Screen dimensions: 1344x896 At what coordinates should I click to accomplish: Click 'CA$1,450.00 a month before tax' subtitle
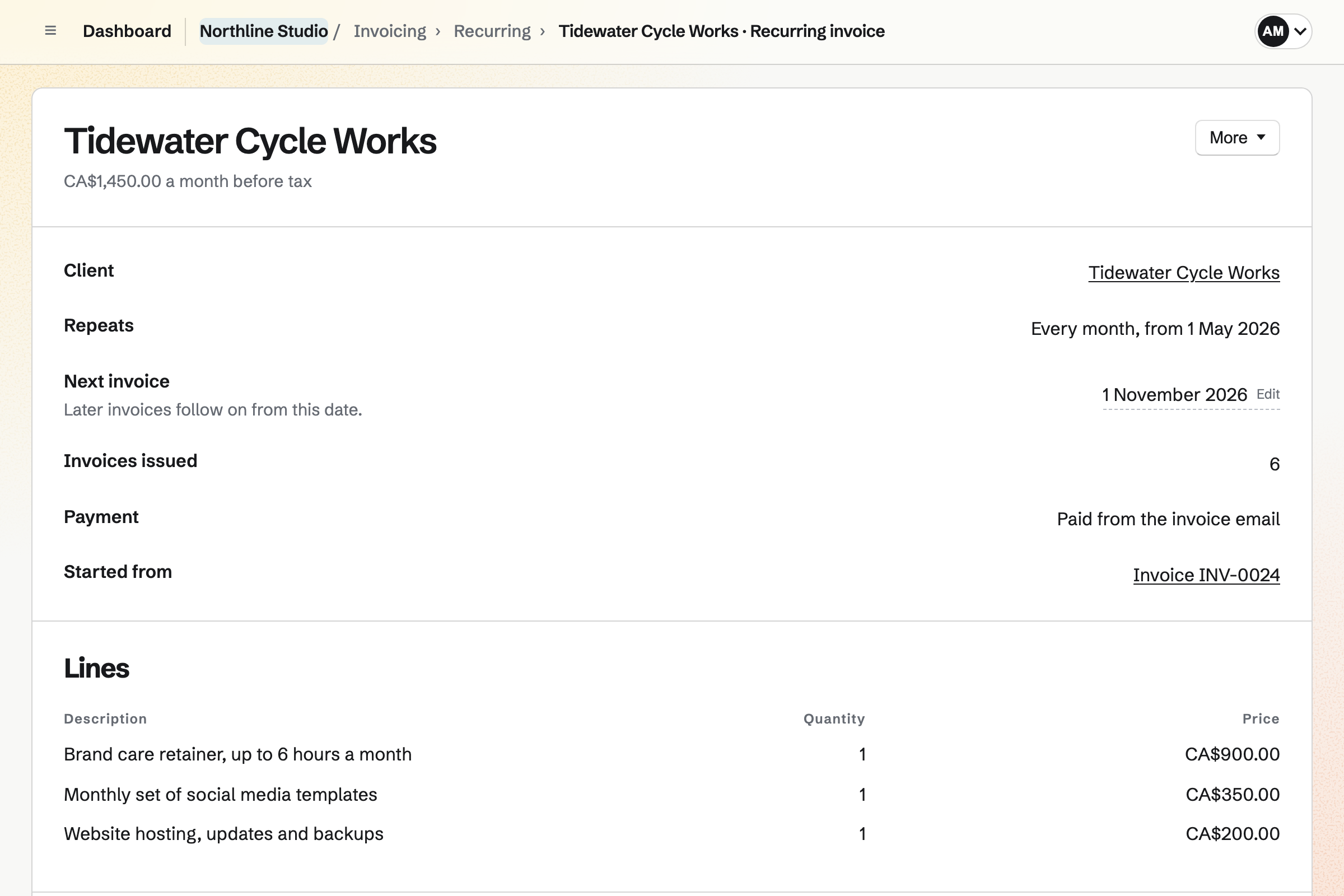[x=188, y=181]
